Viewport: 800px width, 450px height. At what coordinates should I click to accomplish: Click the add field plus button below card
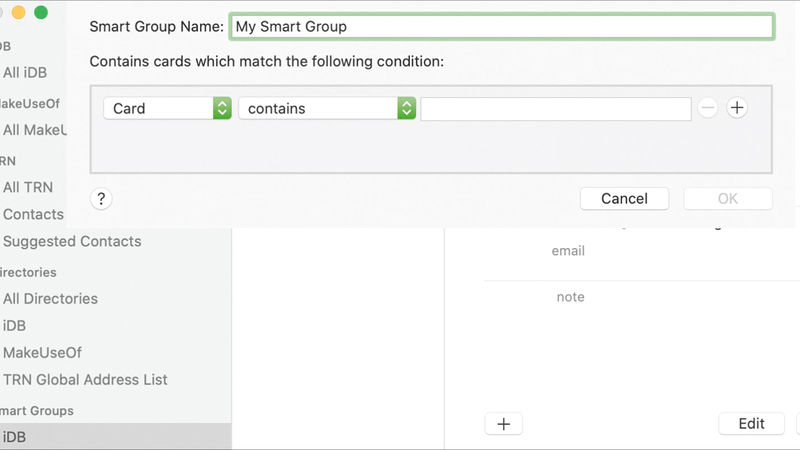pyautogui.click(x=504, y=424)
